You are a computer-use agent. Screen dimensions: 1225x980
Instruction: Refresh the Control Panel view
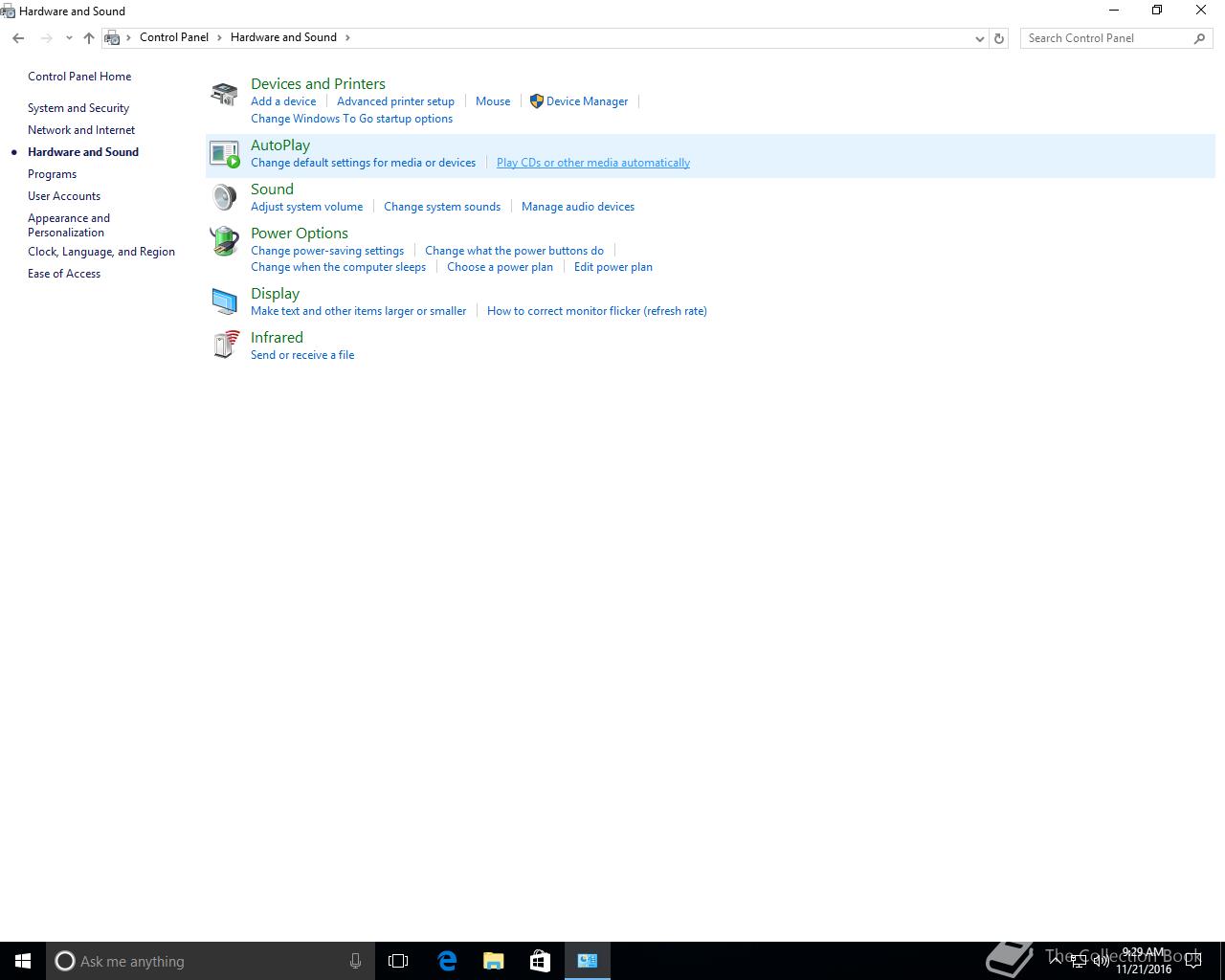(x=999, y=38)
